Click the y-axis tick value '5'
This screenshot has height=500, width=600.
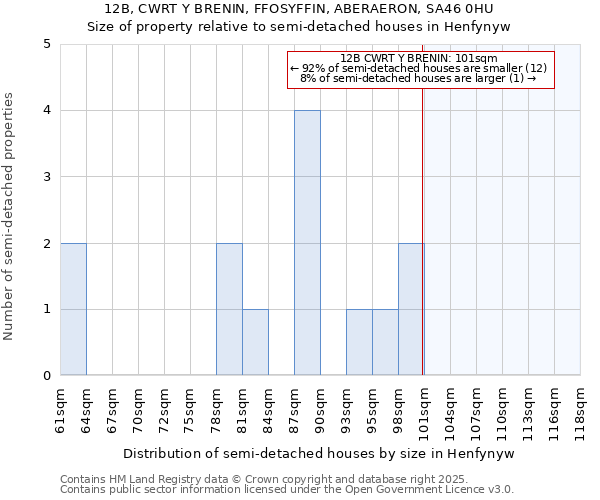pos(47,44)
